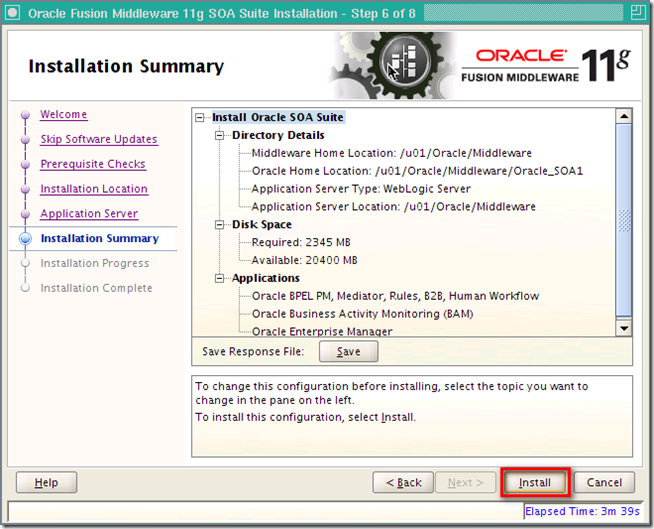Image resolution: width=654 pixels, height=529 pixels.
Task: Collapse the Applications tree node
Action: (x=219, y=278)
